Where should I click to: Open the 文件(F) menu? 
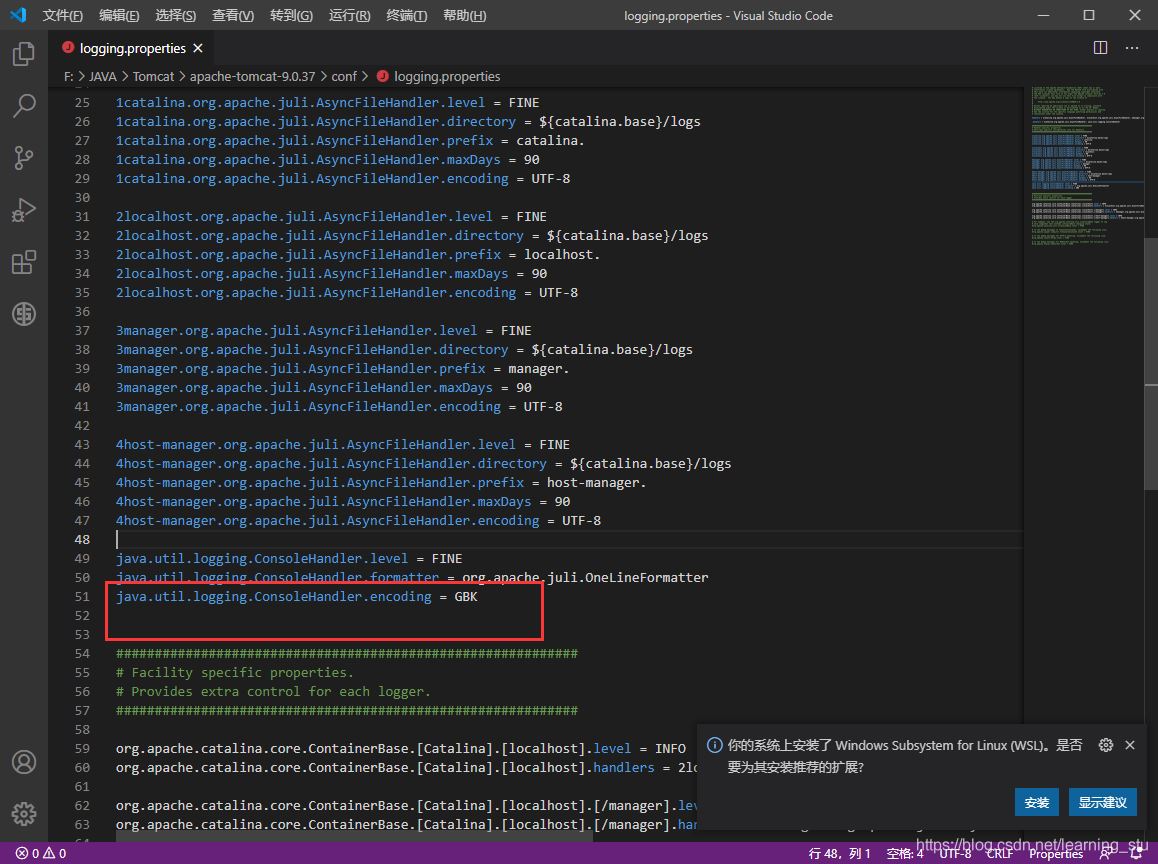63,16
